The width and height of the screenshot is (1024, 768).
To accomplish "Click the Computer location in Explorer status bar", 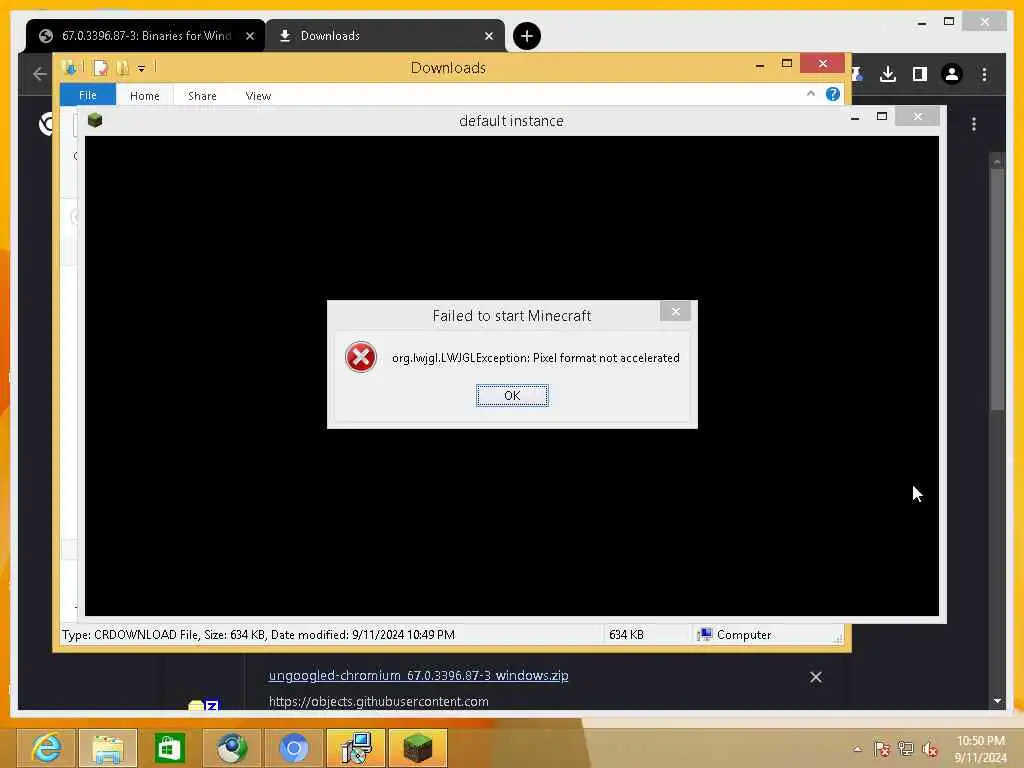I will point(734,634).
